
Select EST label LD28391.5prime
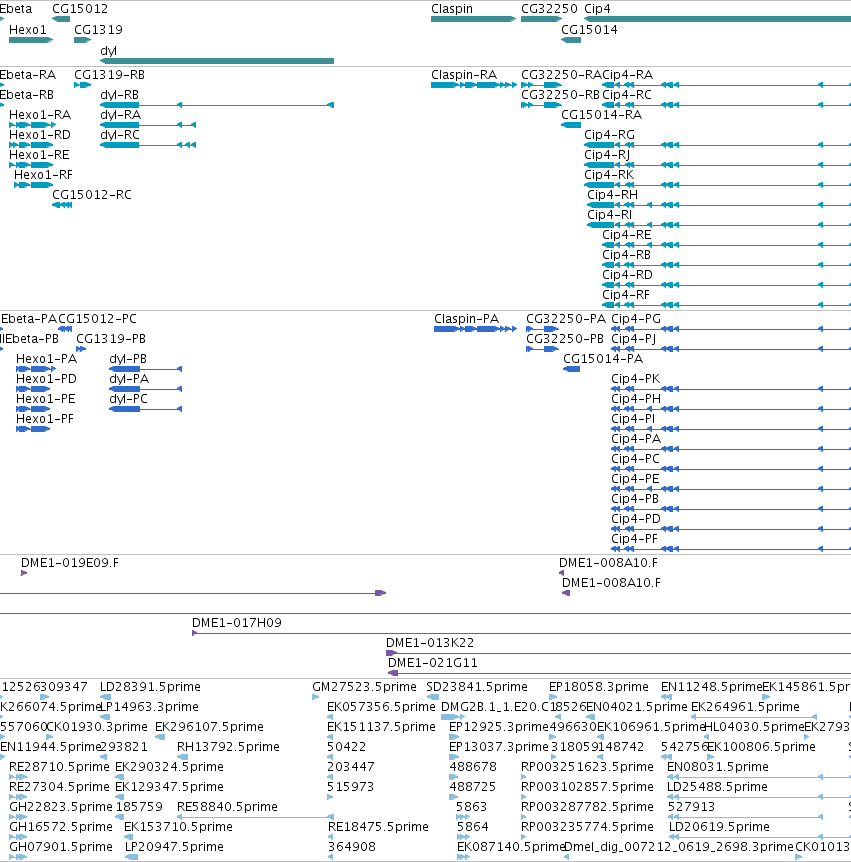pos(150,687)
